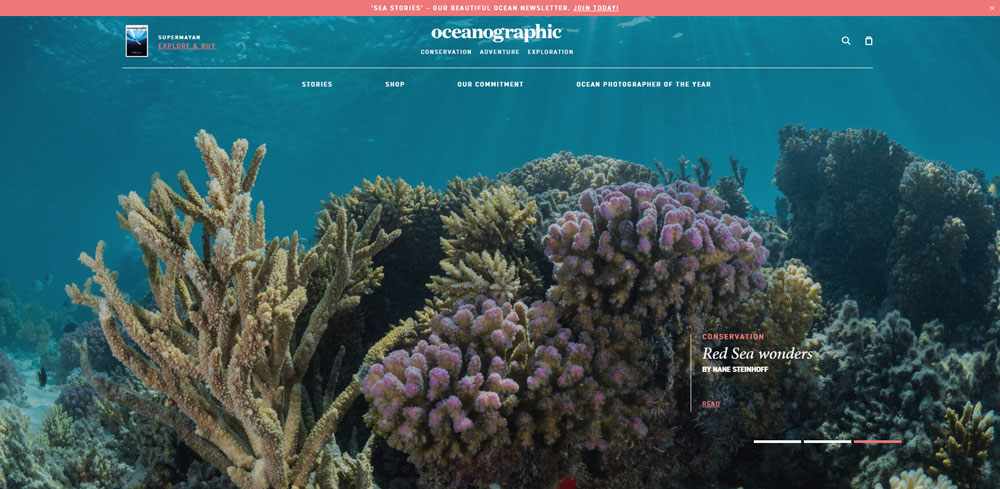Screen dimensions: 1000x489
Task: Click the oceanographic logo
Action: tap(497, 33)
